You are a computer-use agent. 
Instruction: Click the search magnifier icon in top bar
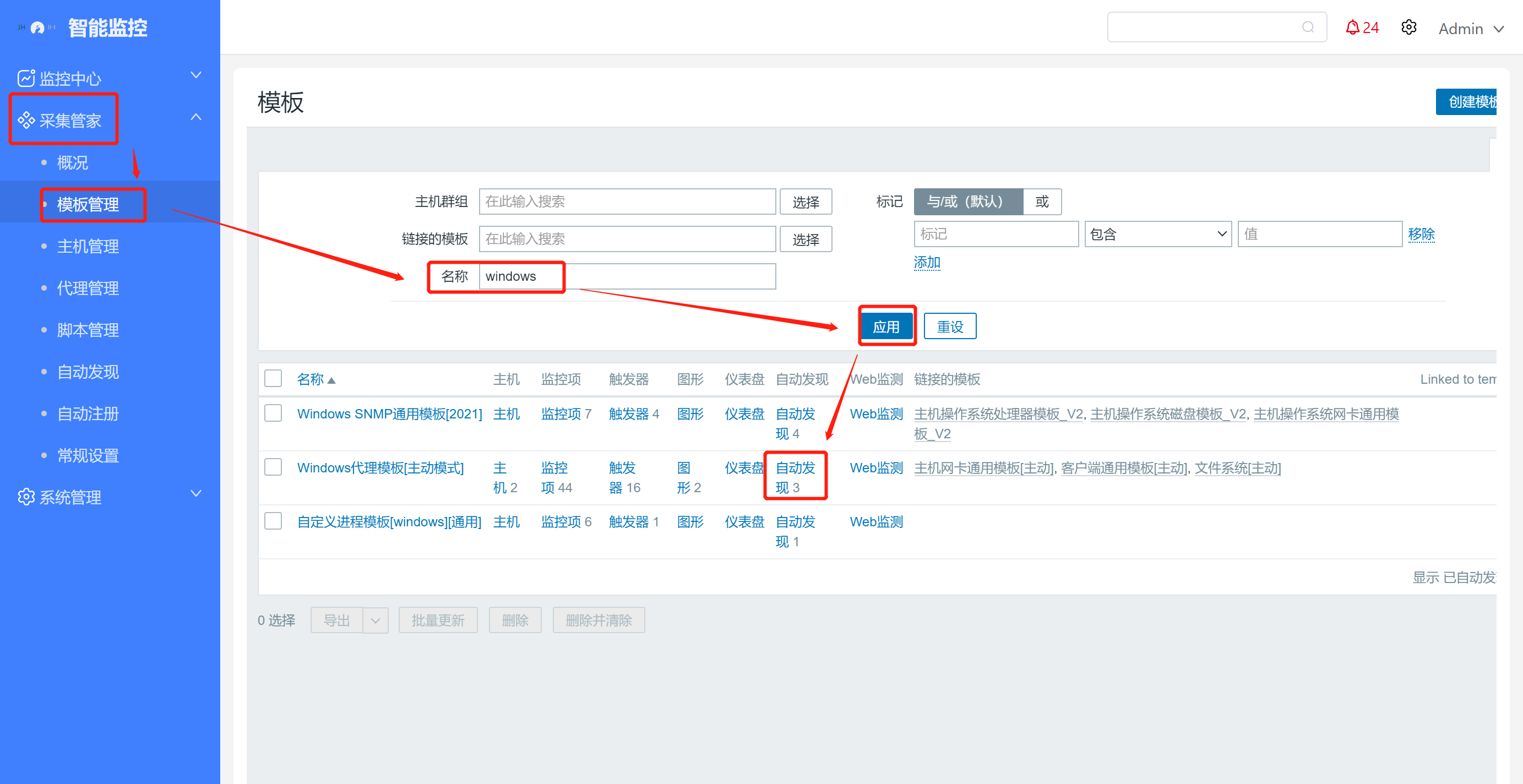tap(1308, 27)
